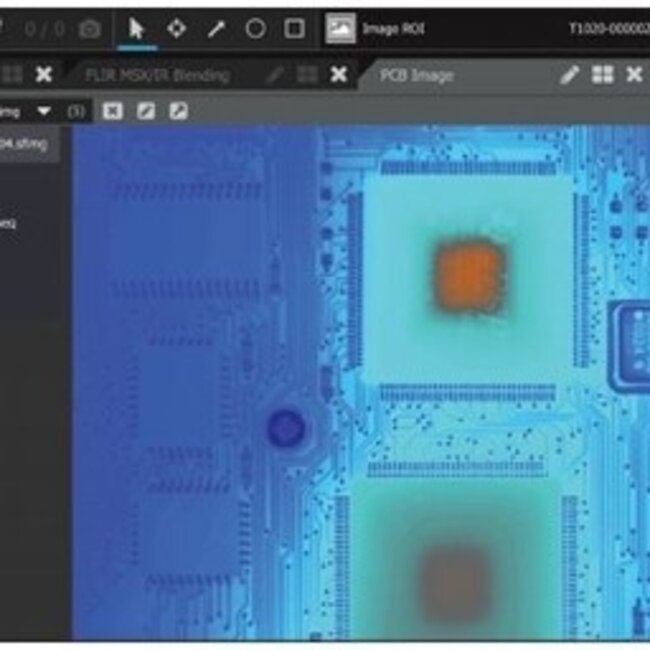The image size is (650, 650).
Task: Click the boxed X remove icon
Action: pos(113,111)
